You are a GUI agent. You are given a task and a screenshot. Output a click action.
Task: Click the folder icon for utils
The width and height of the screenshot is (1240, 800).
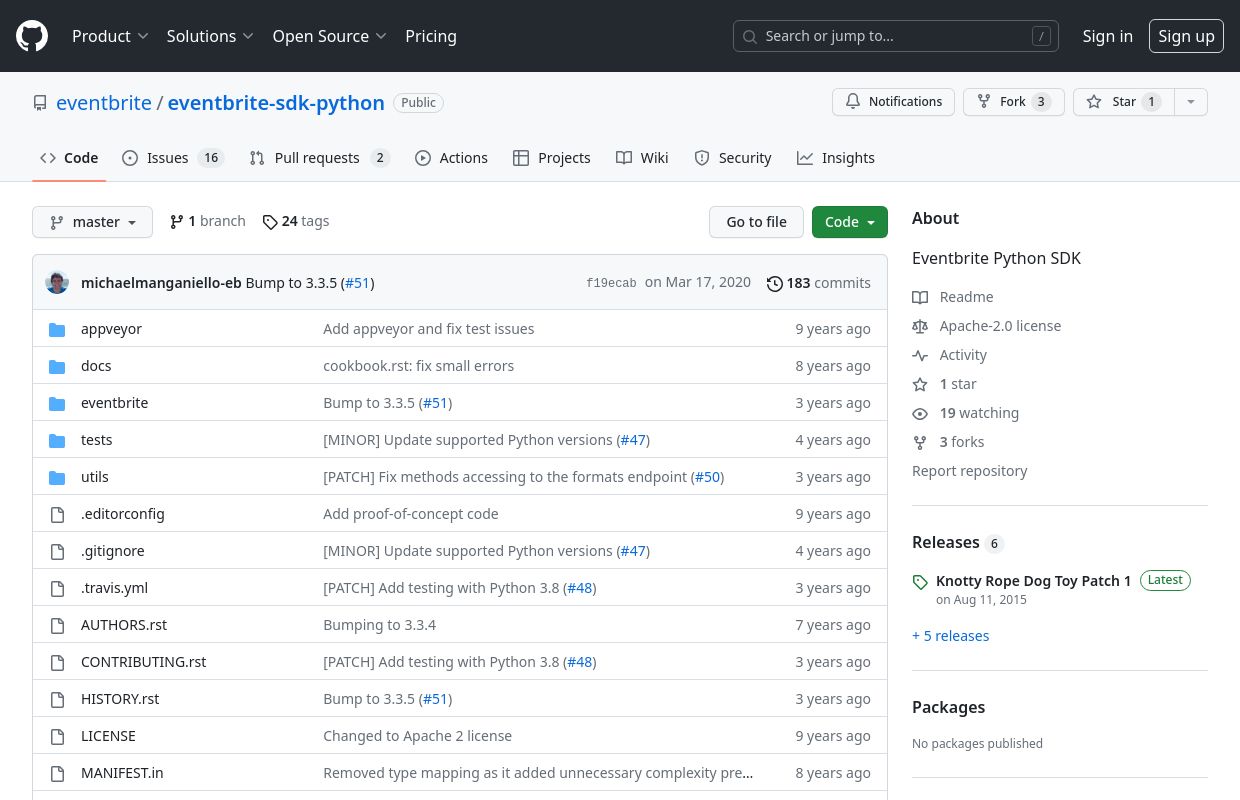coord(57,477)
